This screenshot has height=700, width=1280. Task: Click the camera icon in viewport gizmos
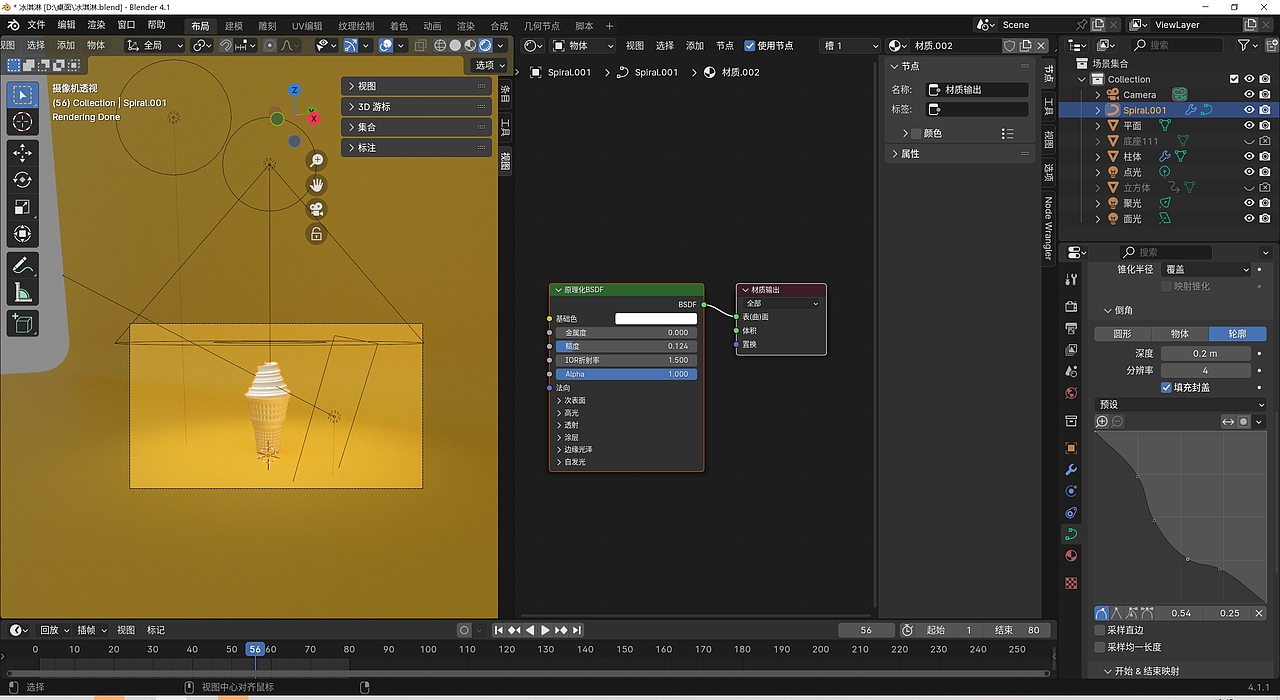(x=316, y=208)
